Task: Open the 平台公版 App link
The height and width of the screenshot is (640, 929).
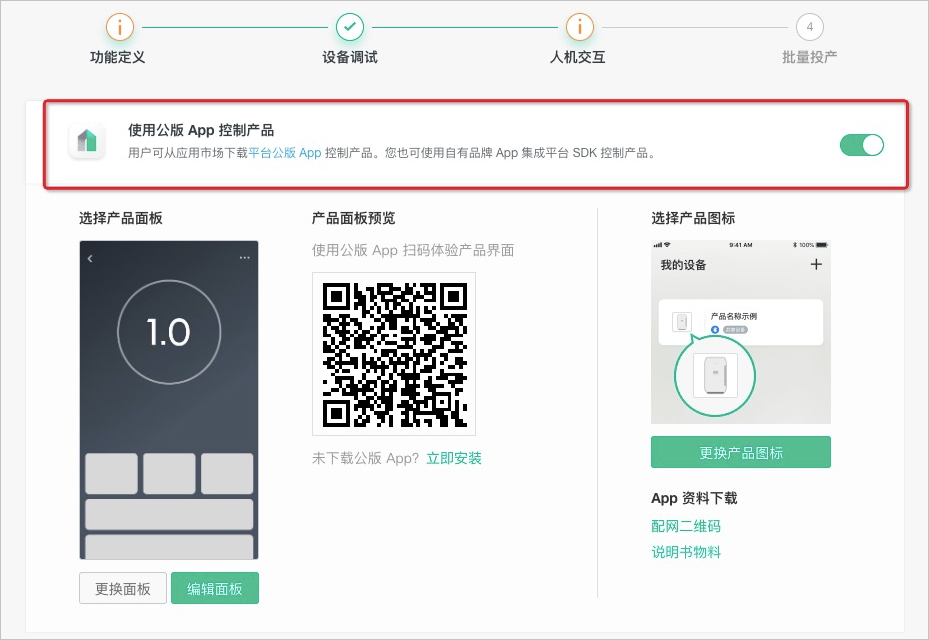Action: (284, 153)
